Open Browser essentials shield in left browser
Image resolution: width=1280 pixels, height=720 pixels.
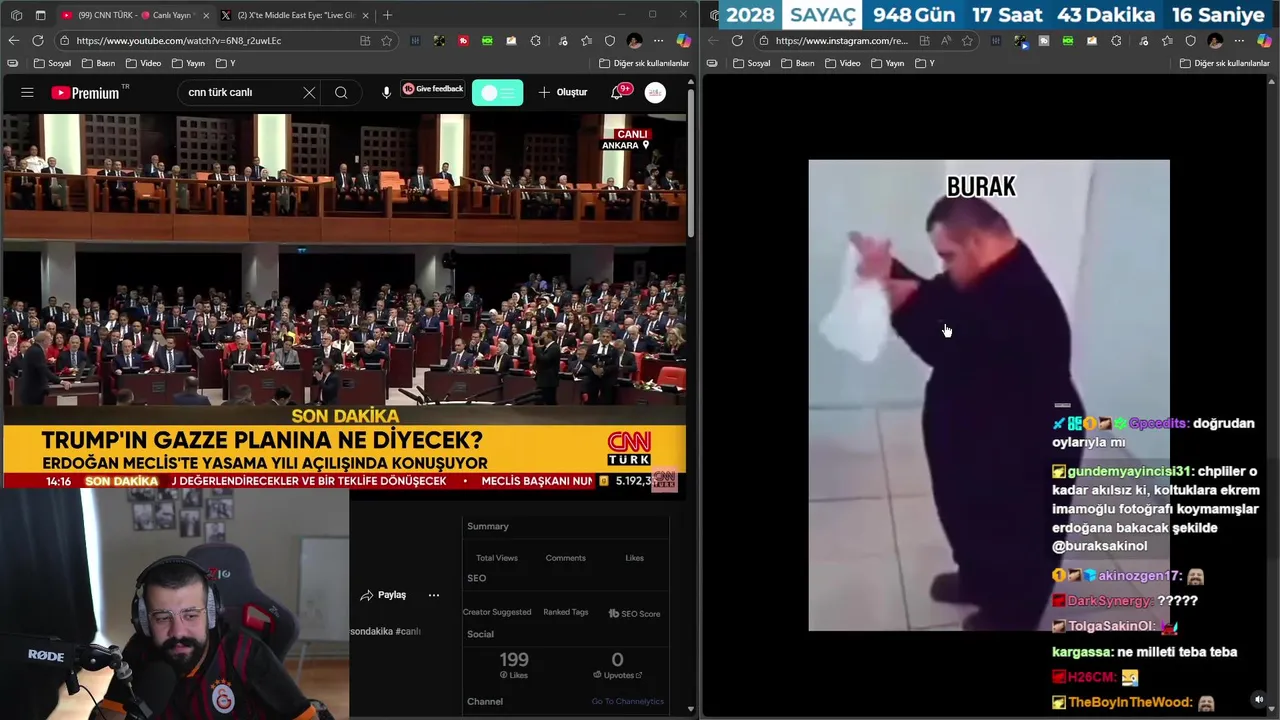610,41
